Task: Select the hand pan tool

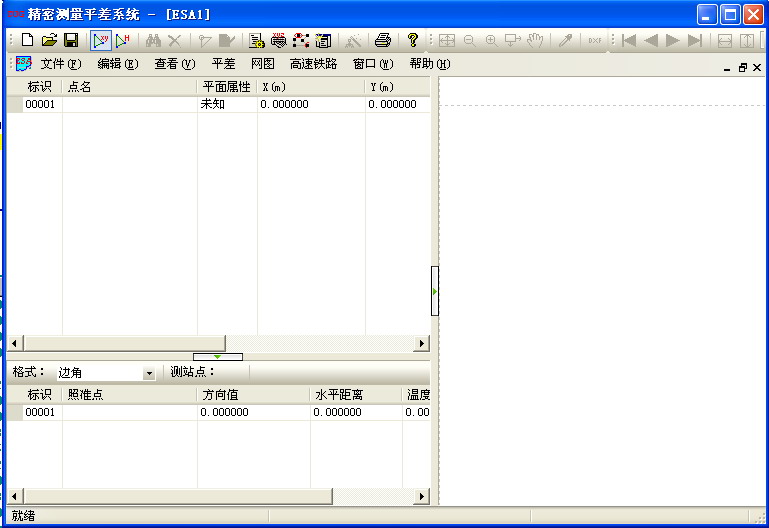Action: pos(535,40)
